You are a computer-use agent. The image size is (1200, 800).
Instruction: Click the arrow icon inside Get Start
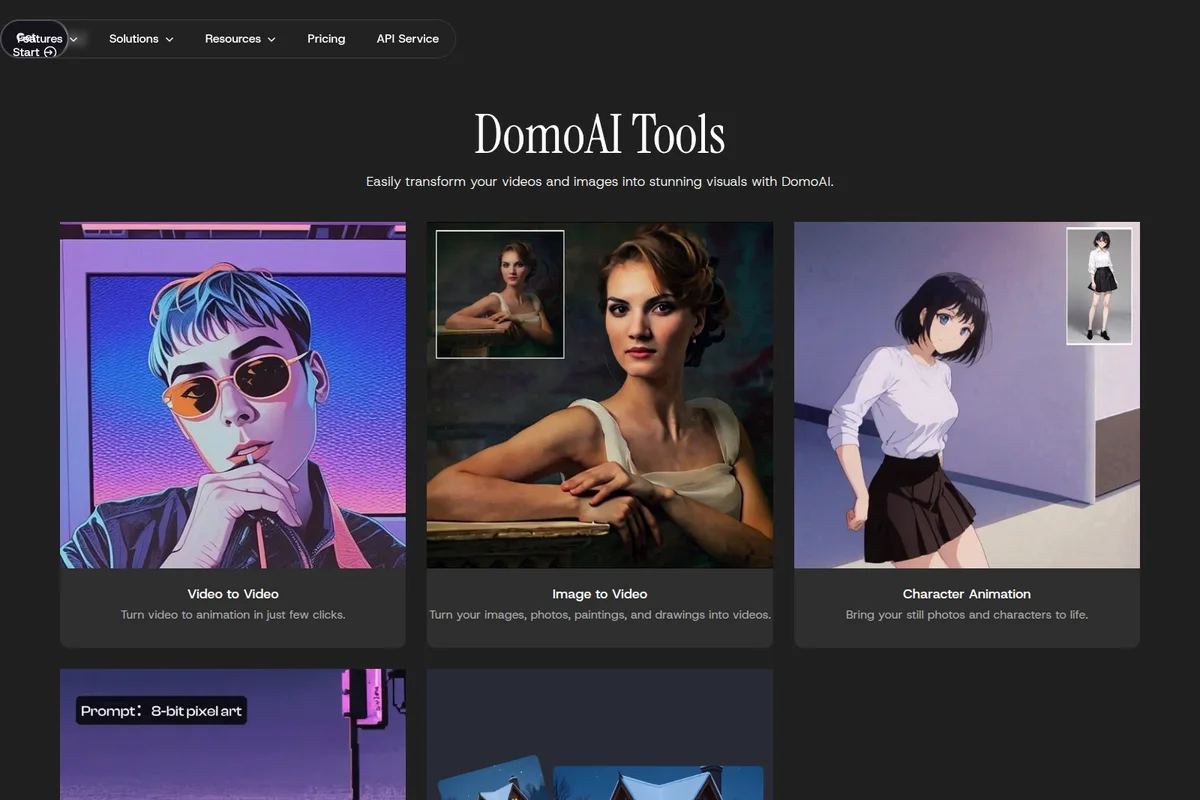[x=50, y=52]
